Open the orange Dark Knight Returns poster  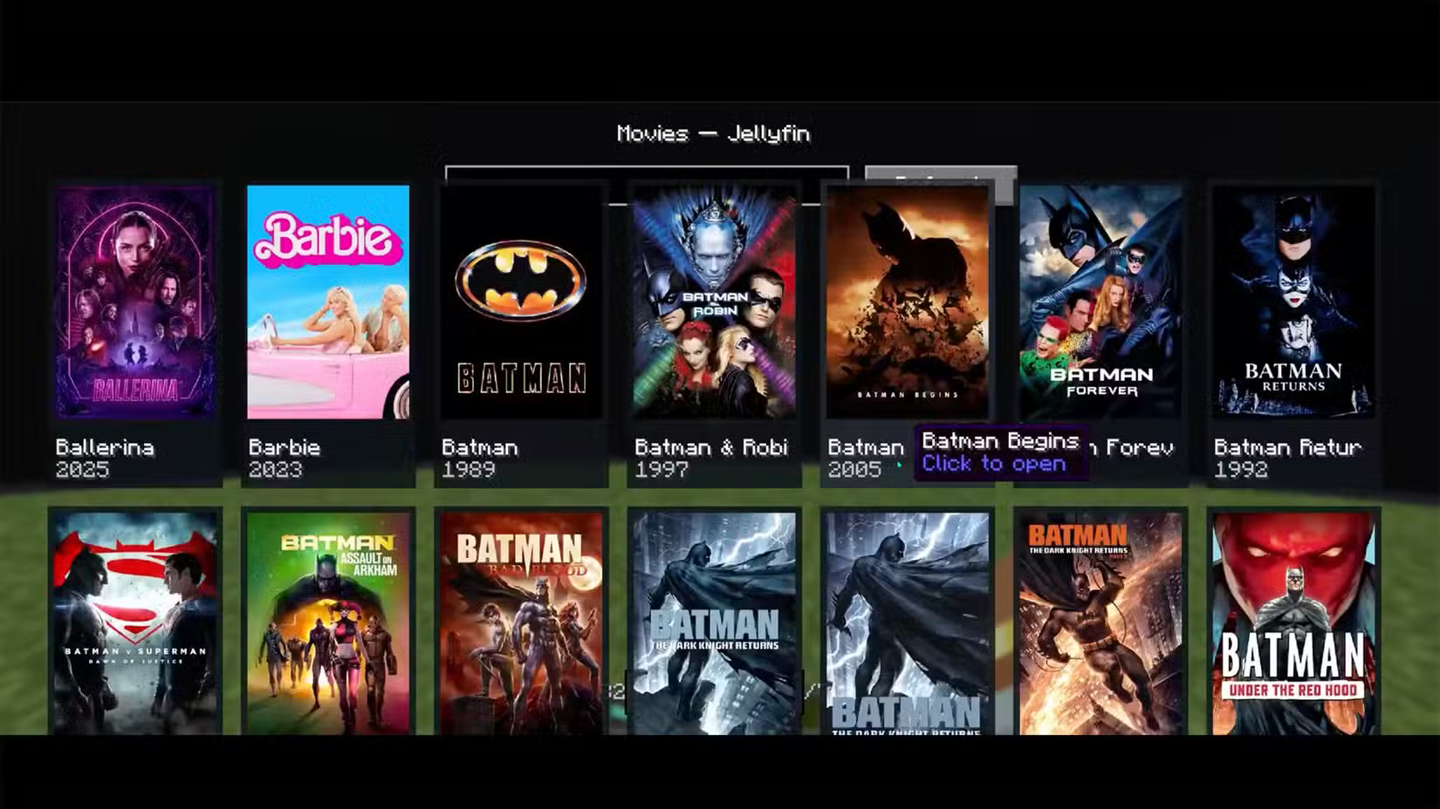click(1100, 623)
